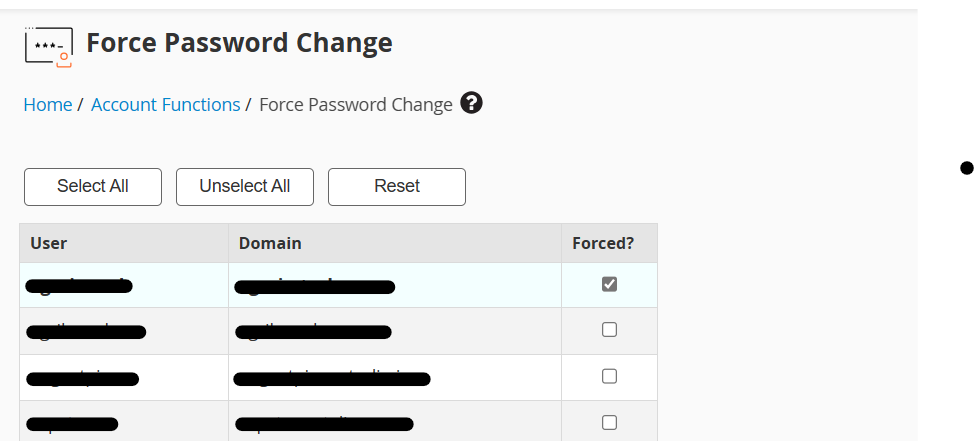This screenshot has height=441, width=974.
Task: Click the black dot in the right margin
Action: coord(966,168)
